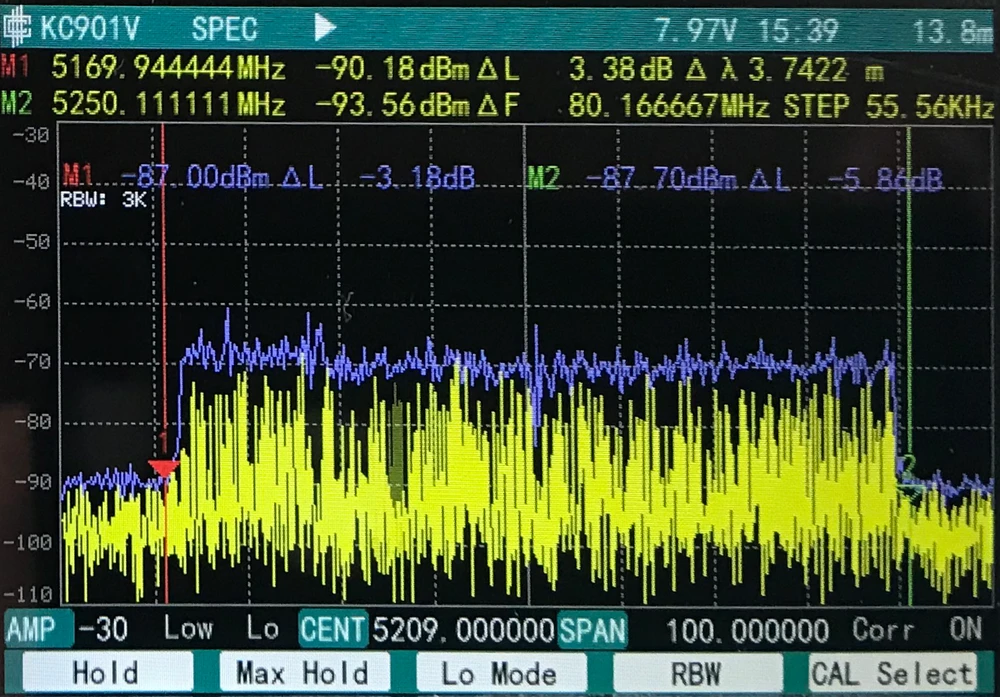Screen dimensions: 1000x697
Task: Select the SPAN label
Action: point(593,630)
